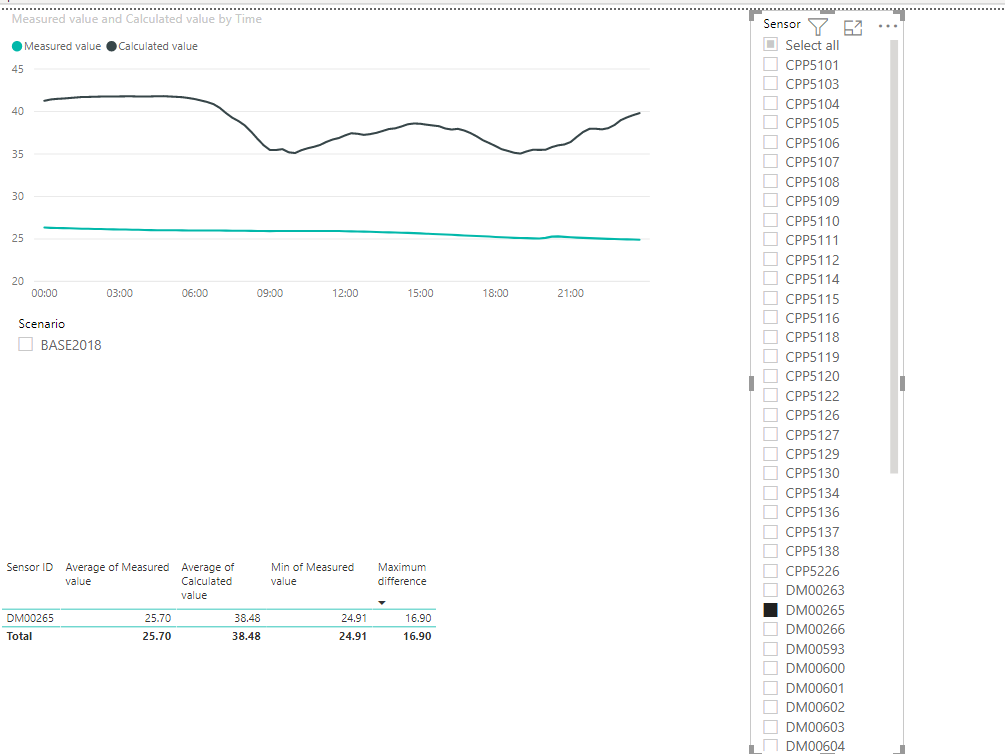Check the CPP5110 sensor checkbox
This screenshot has width=1005, height=754.
[770, 221]
